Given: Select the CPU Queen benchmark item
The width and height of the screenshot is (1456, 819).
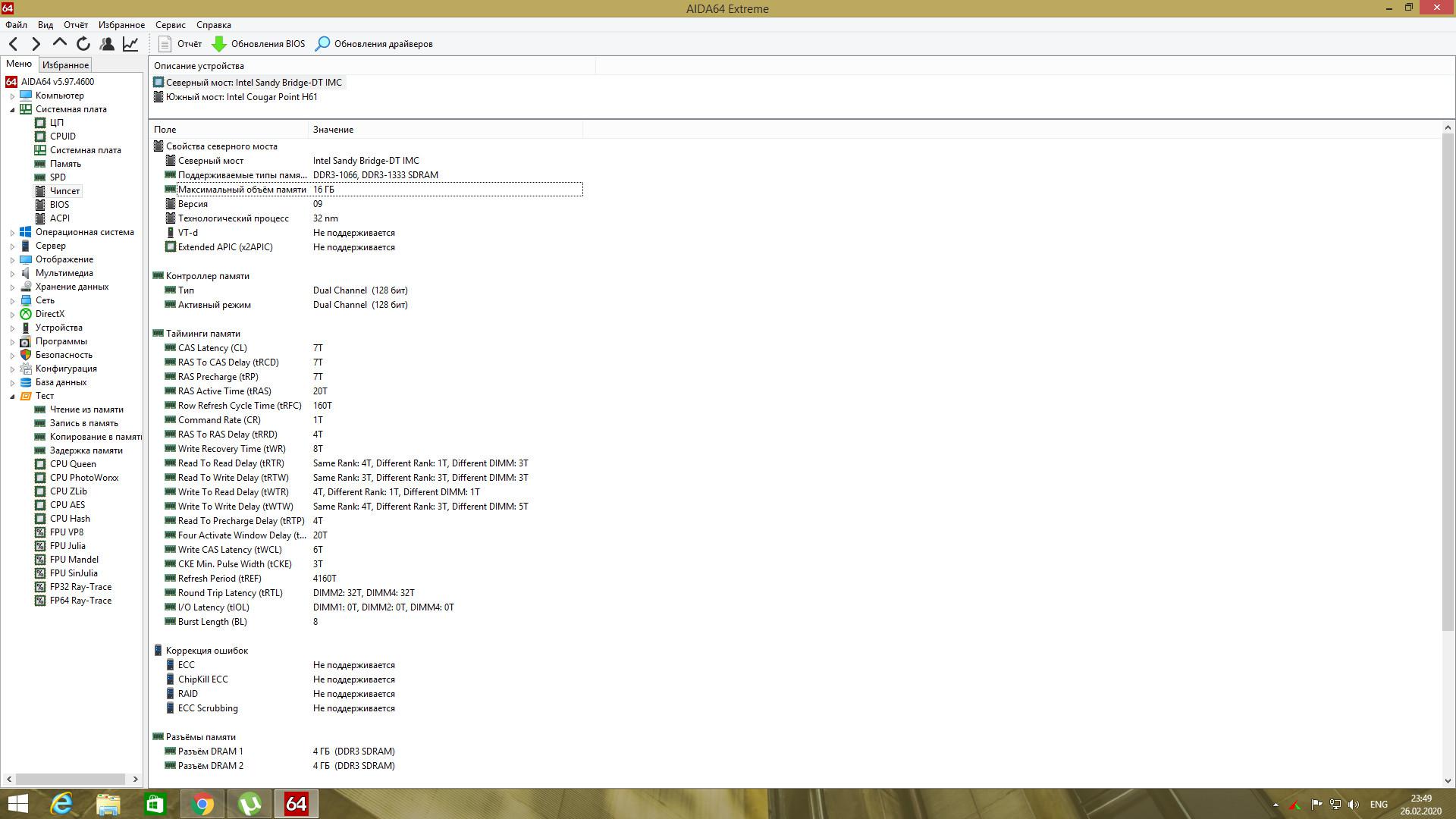Looking at the screenshot, I should click(73, 464).
